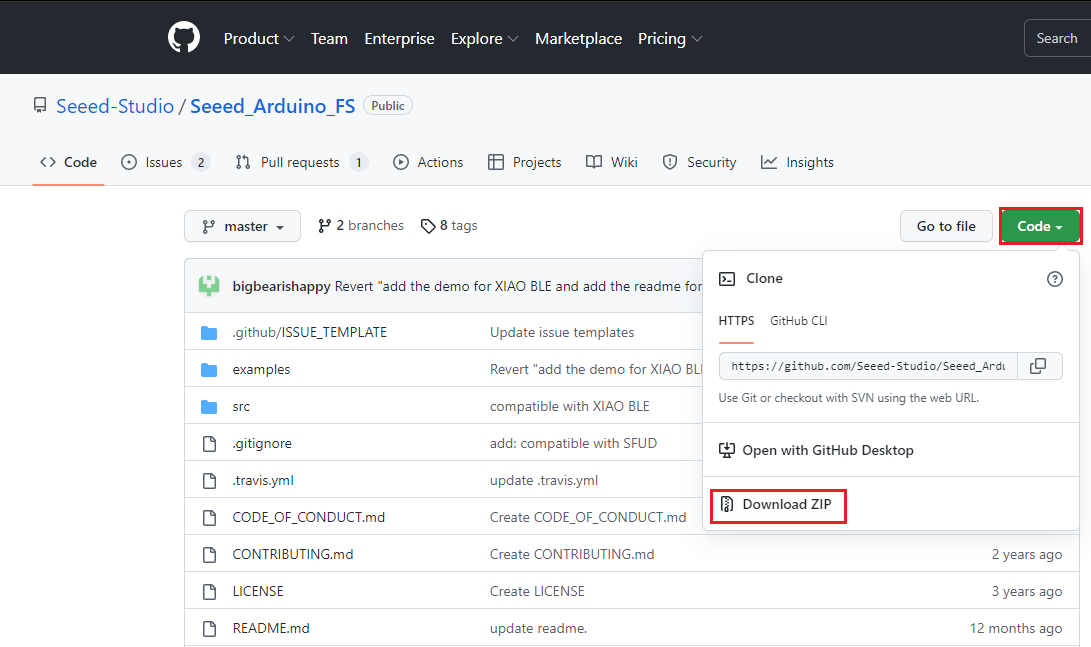The height and width of the screenshot is (647, 1091).
Task: Open the 'update readme.' commit message
Action: [539, 628]
